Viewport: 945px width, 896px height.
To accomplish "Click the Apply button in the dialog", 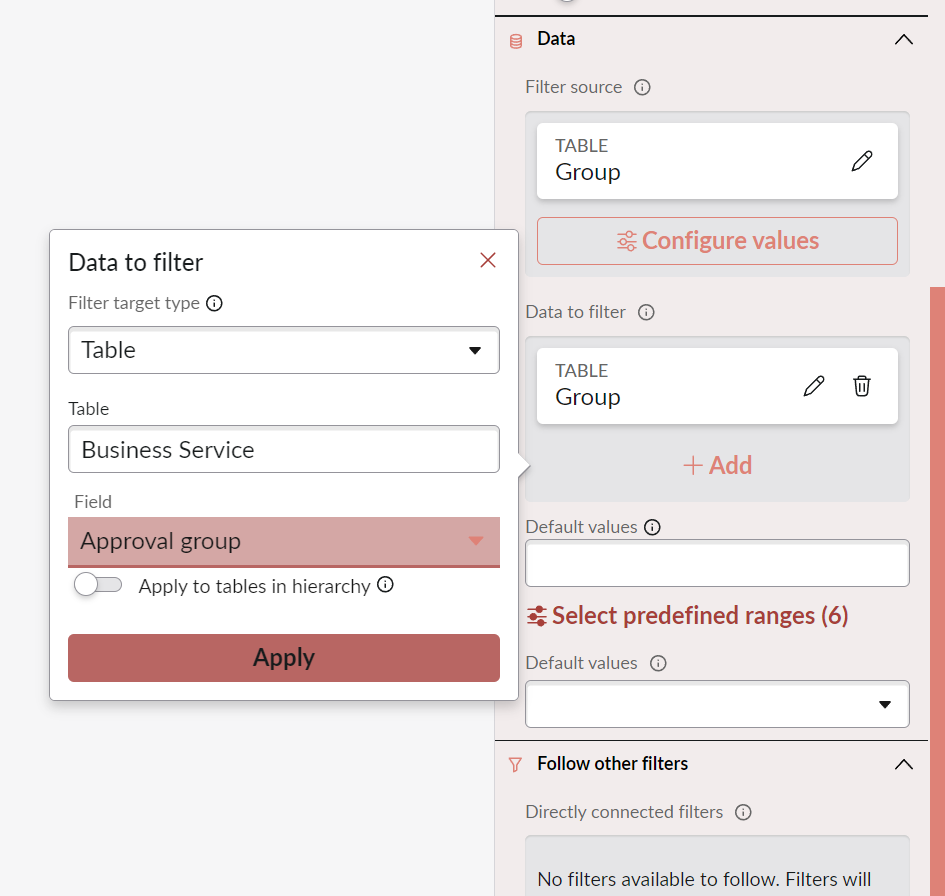I will 283,657.
